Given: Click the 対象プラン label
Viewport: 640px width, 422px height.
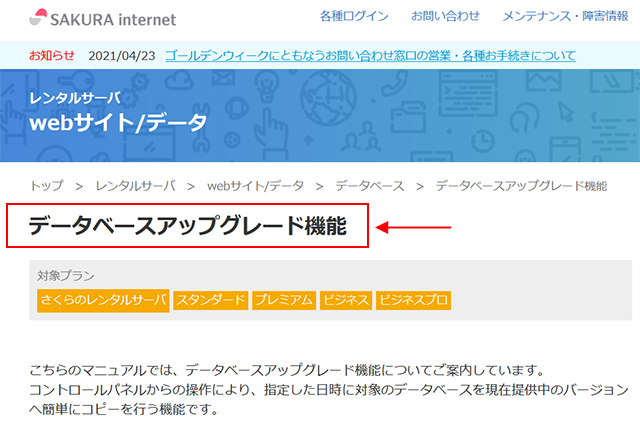Looking at the screenshot, I should point(66,276).
